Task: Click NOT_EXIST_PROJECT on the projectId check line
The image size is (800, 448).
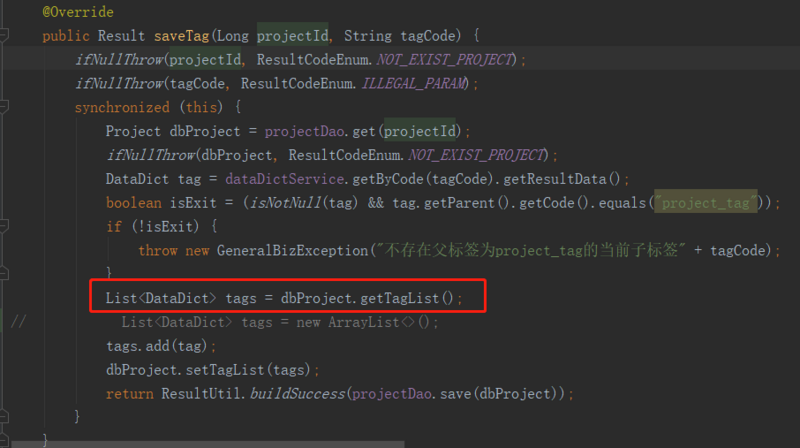Action: (x=444, y=60)
